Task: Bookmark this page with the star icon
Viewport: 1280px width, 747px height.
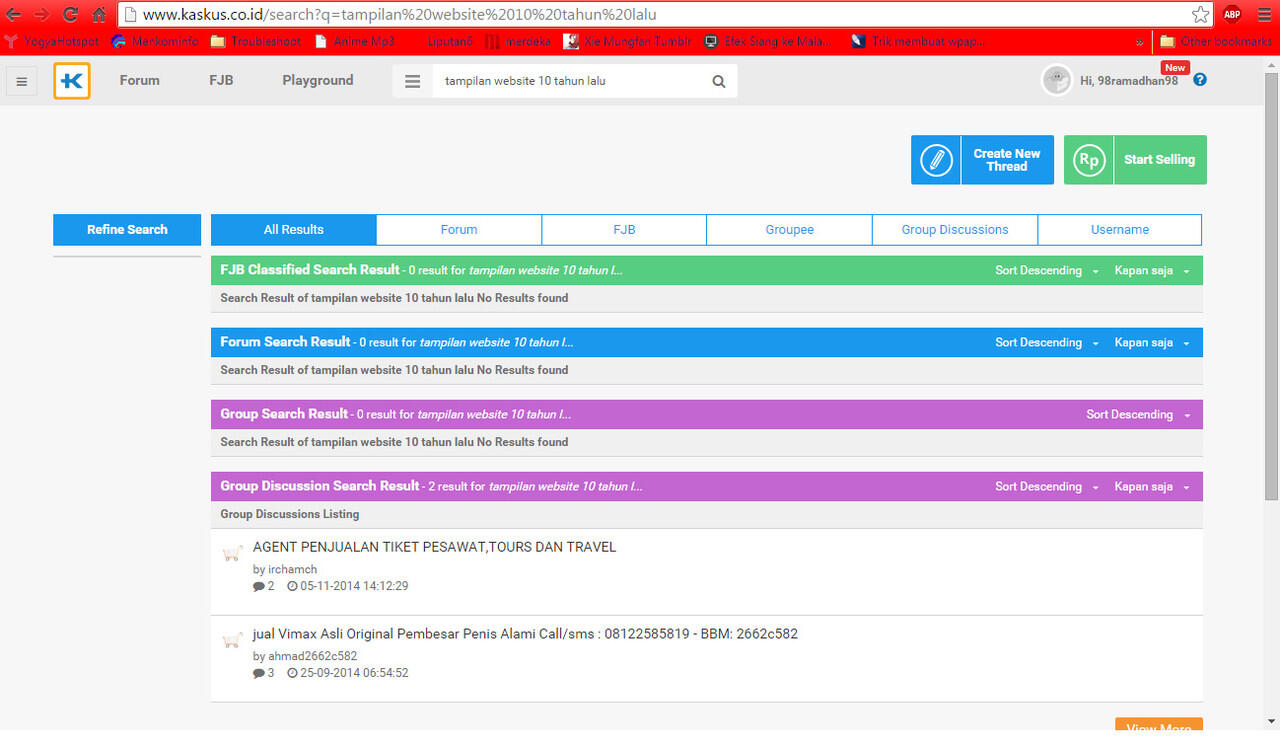Action: pyautogui.click(x=1200, y=15)
